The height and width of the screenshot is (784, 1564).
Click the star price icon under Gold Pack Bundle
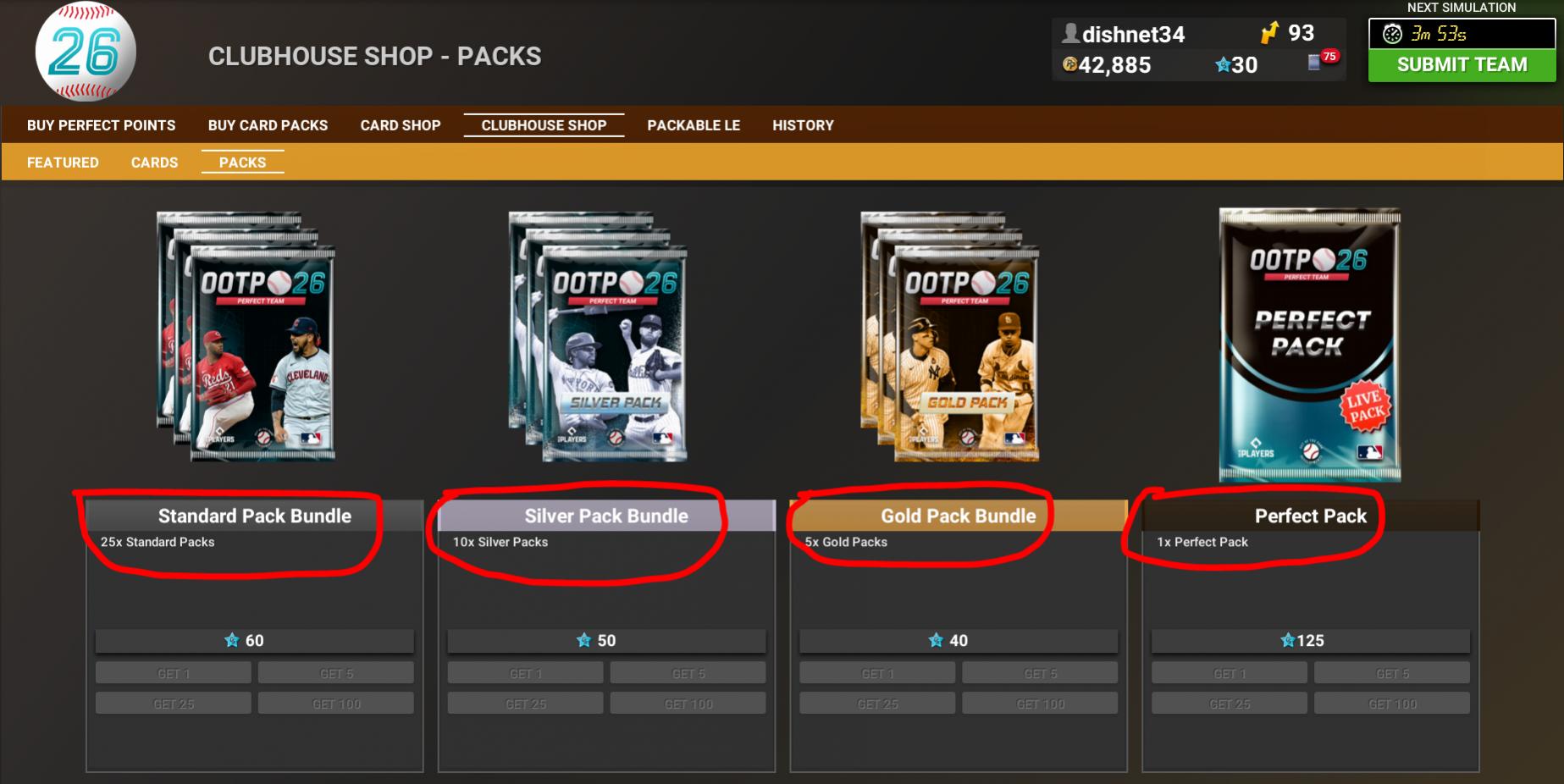point(936,640)
